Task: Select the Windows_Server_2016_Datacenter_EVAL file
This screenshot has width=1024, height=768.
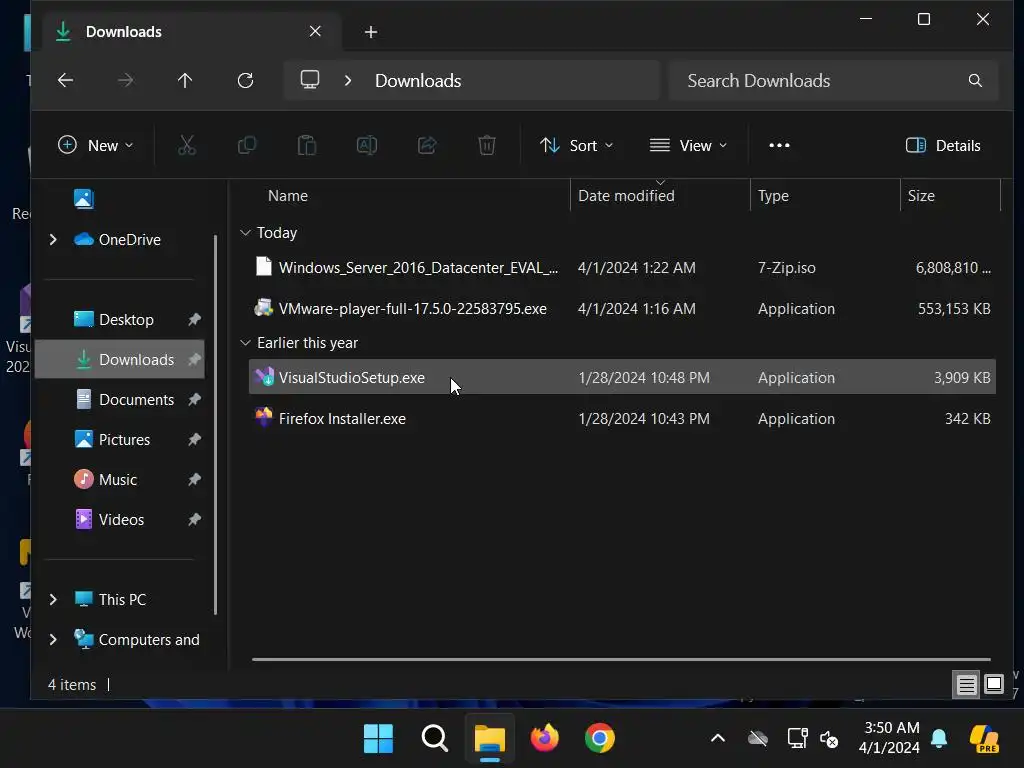Action: (622, 267)
